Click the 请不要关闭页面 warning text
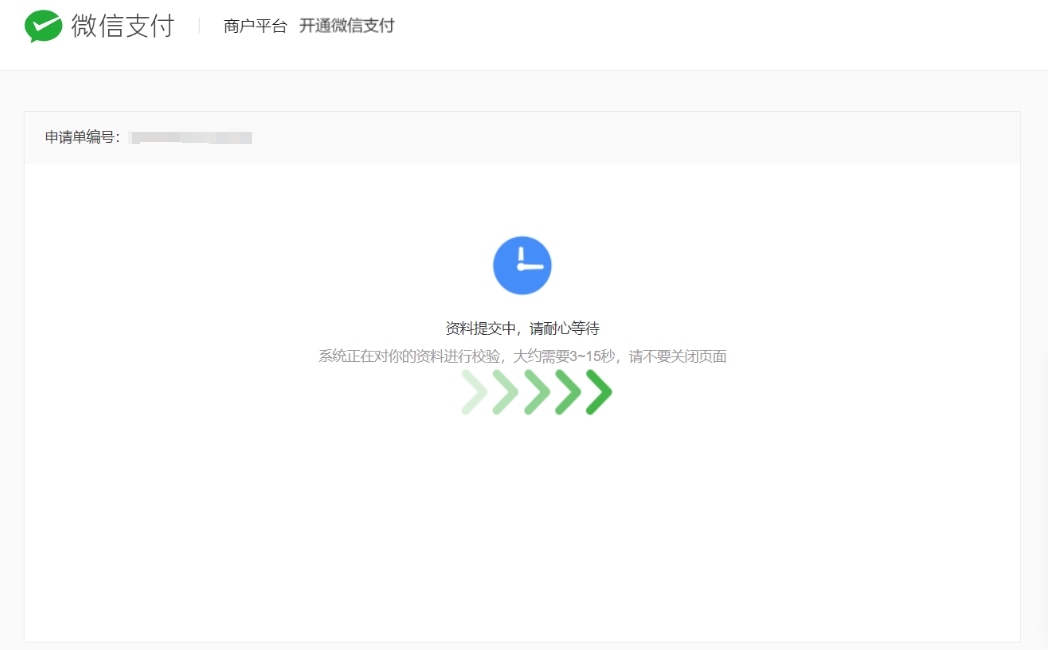 678,356
